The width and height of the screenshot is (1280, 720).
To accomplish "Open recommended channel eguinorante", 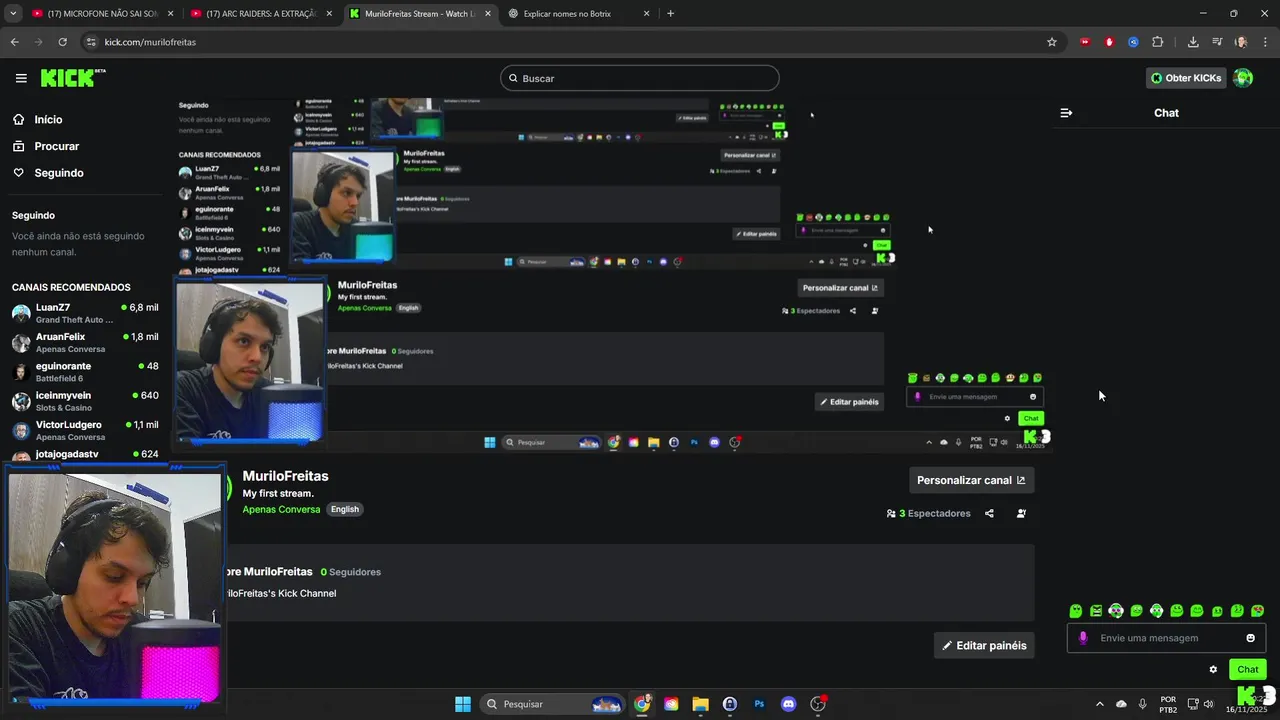I will coord(85,372).
